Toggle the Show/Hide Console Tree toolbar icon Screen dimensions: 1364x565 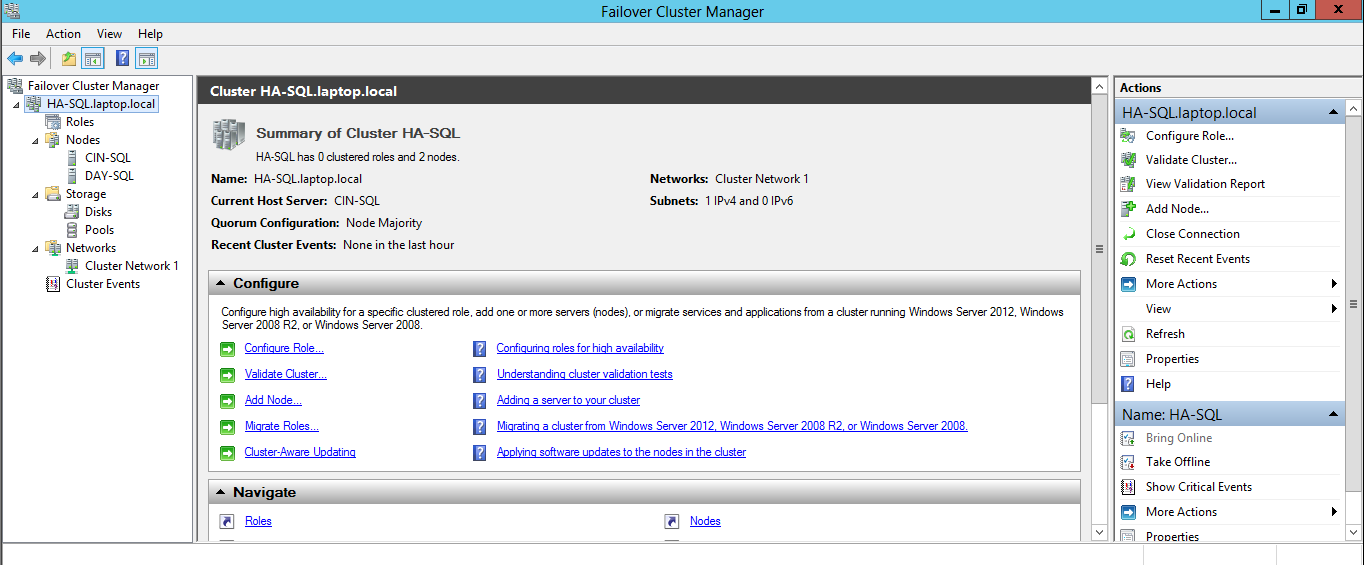click(93, 58)
